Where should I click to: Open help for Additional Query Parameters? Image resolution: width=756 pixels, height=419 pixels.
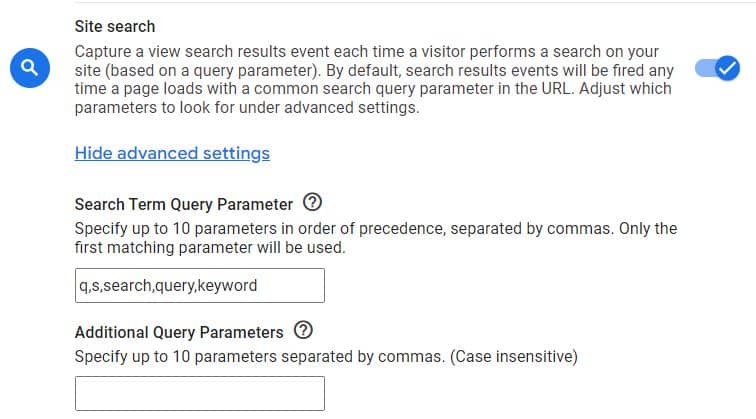(x=303, y=330)
